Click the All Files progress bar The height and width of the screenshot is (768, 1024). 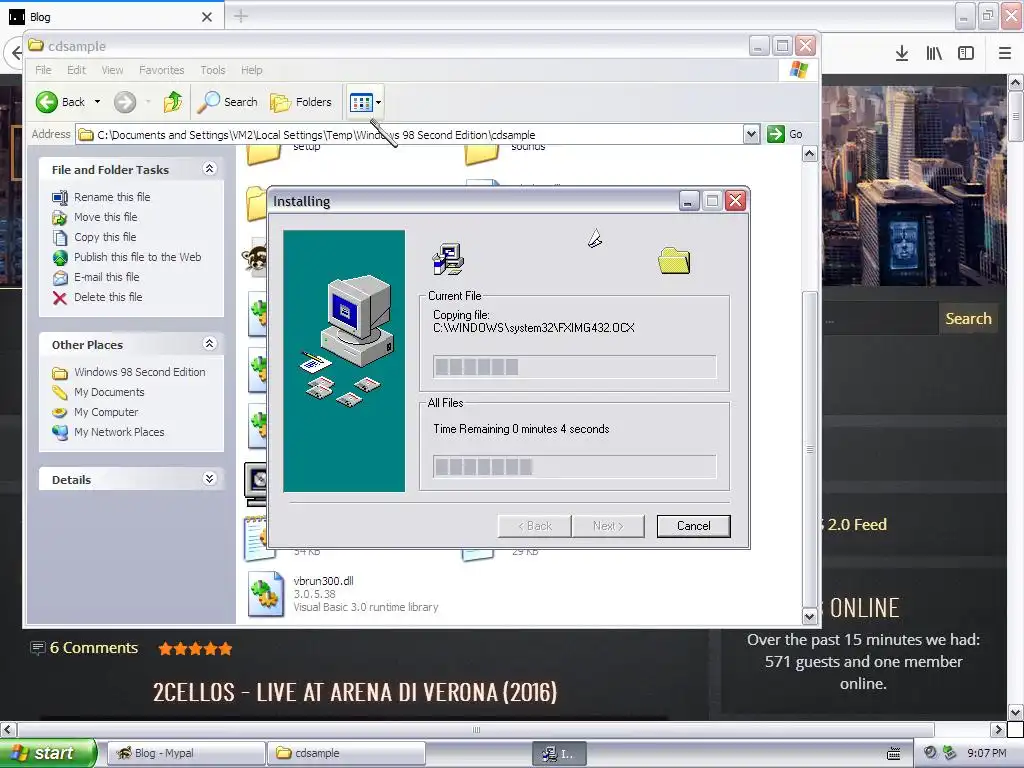pos(575,467)
